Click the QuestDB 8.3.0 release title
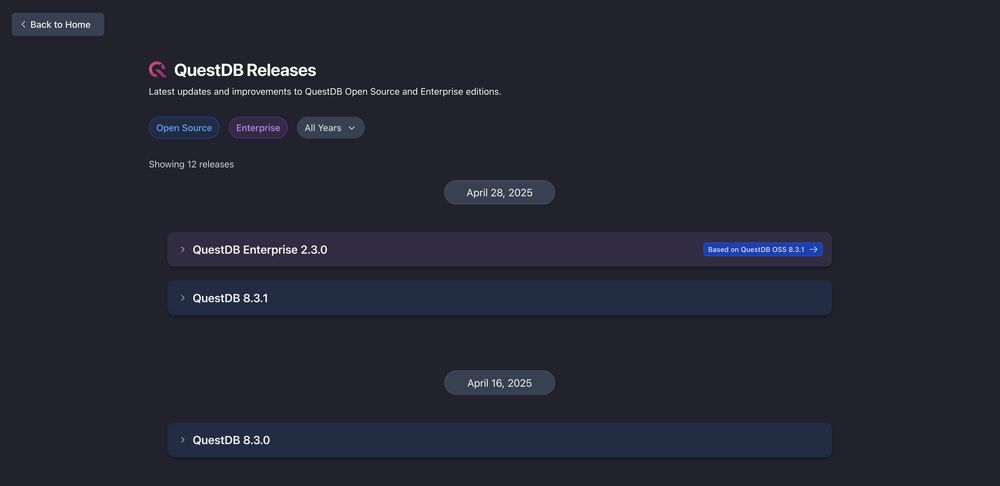 coord(231,439)
